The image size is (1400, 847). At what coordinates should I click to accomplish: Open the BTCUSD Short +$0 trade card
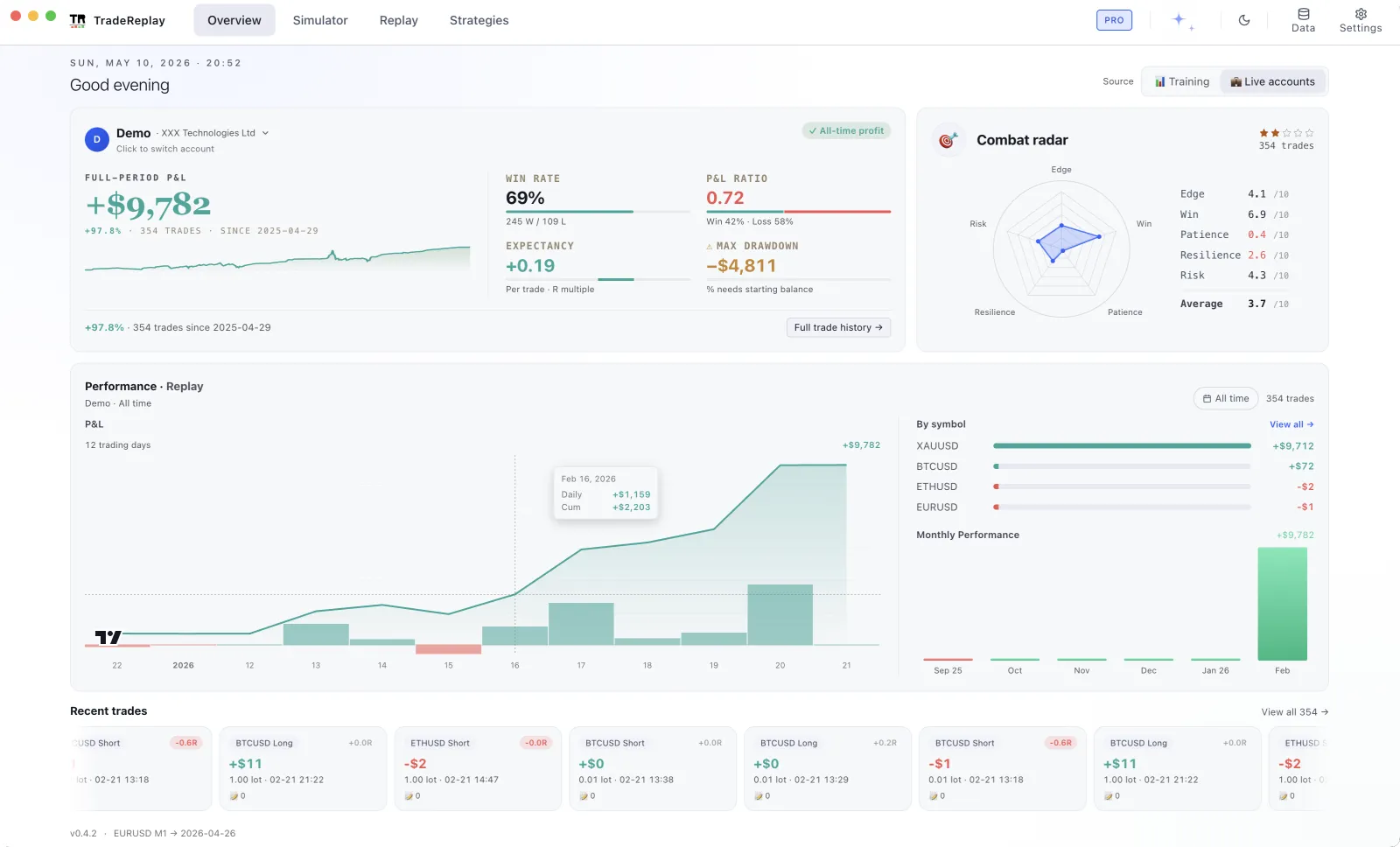point(653,768)
